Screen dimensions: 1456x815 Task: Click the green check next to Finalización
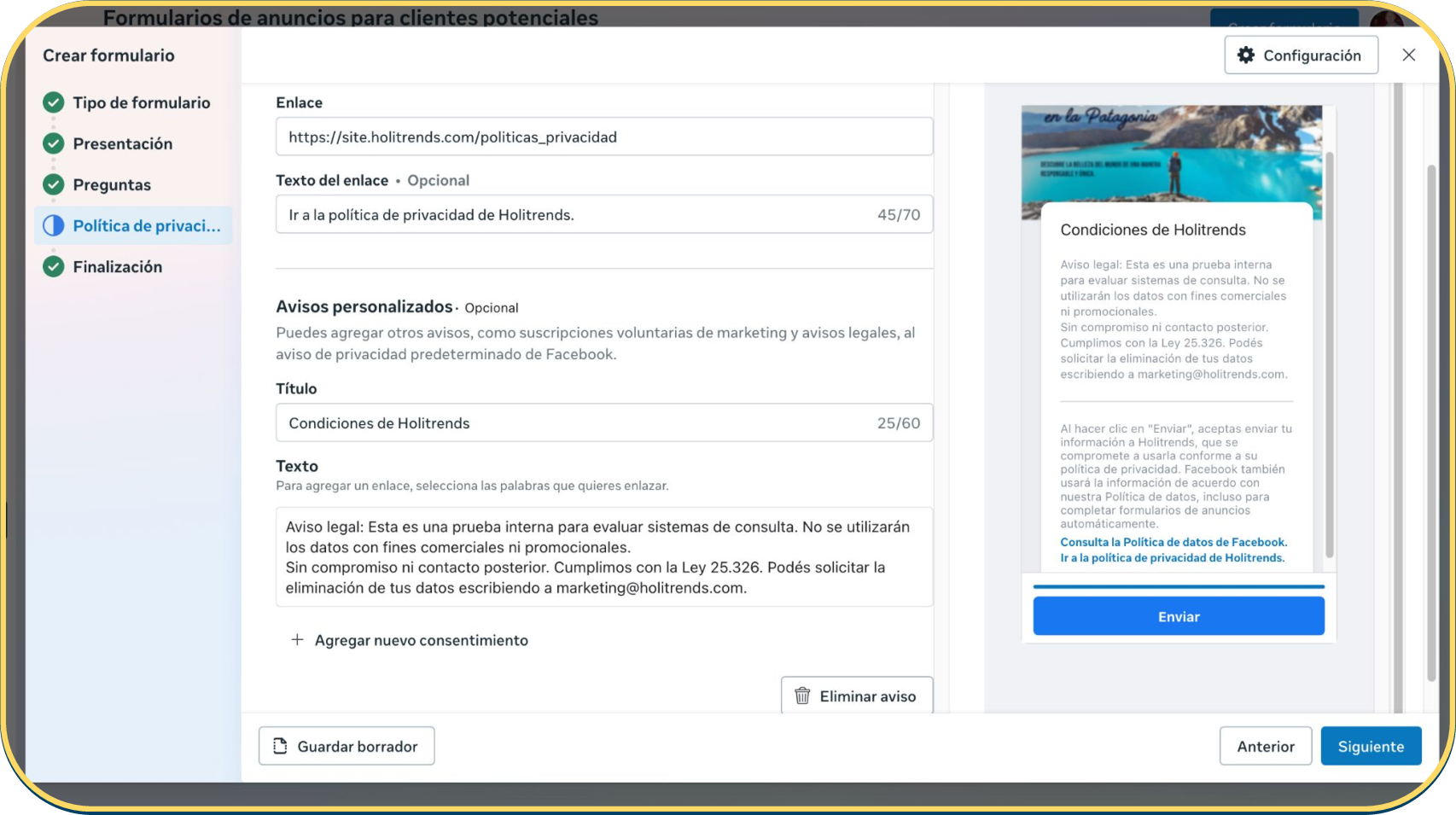coord(54,266)
